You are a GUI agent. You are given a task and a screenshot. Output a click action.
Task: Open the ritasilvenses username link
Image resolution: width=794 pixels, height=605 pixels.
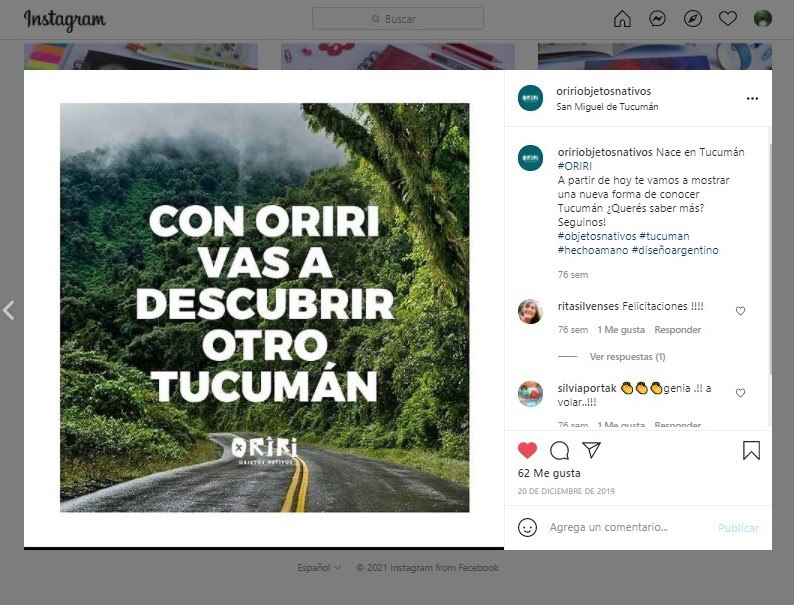[x=588, y=306]
